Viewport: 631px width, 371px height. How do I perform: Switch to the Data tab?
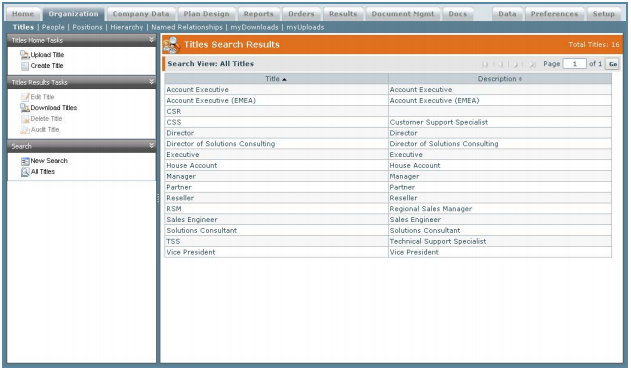coord(507,14)
